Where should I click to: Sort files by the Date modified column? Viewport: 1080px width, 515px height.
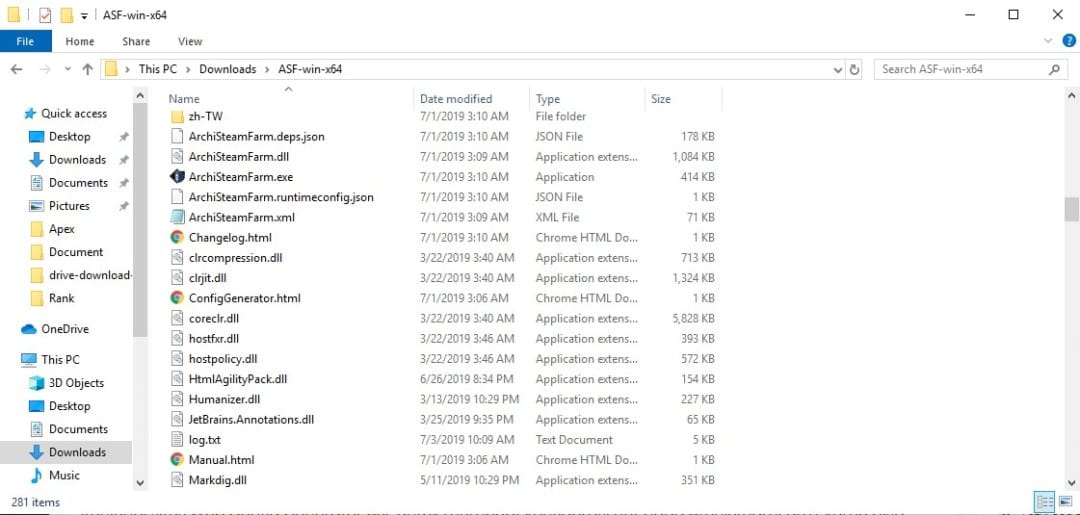coord(456,99)
